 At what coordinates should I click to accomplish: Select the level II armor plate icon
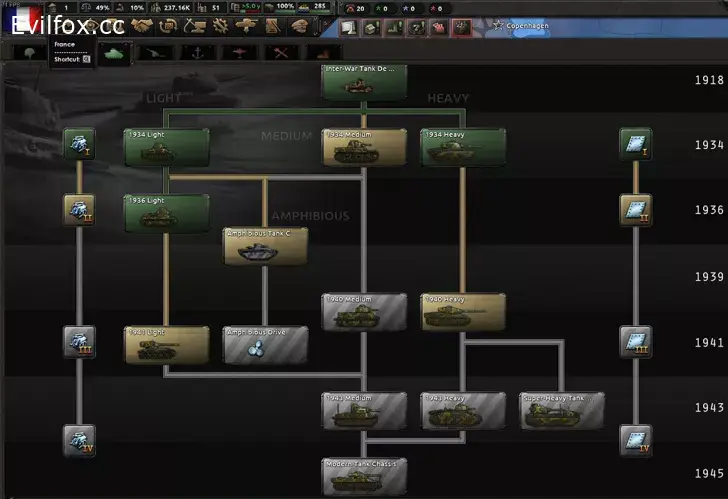click(x=634, y=210)
